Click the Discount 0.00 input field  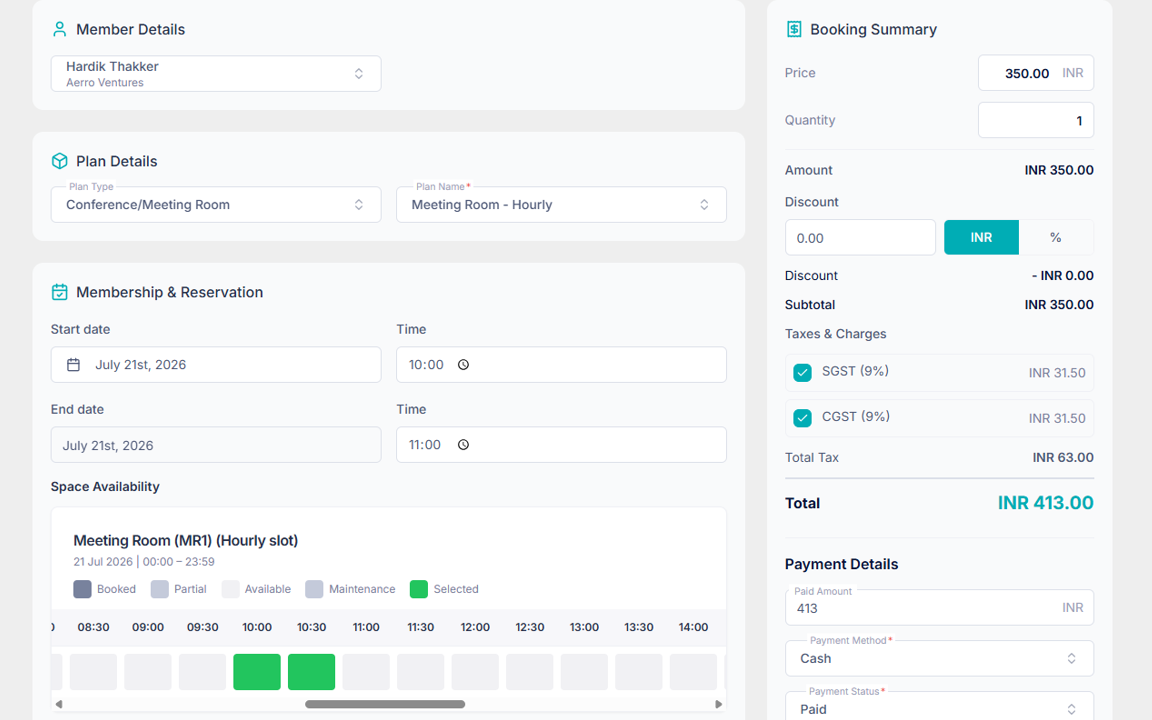tap(860, 237)
